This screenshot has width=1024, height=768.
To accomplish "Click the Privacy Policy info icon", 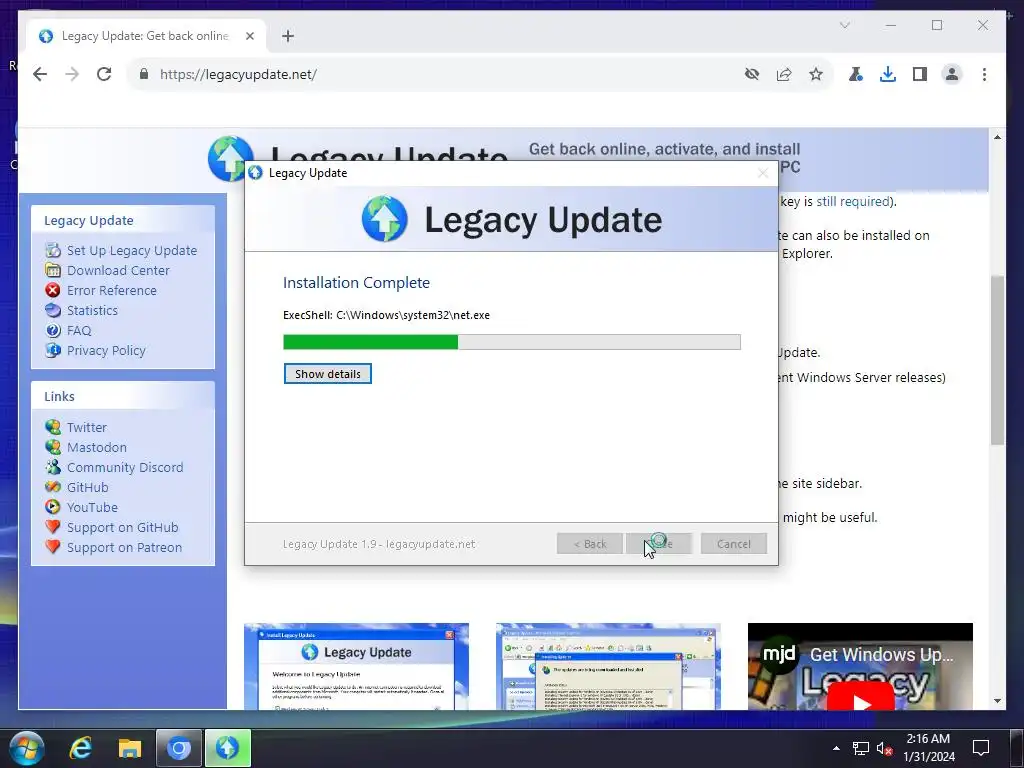I will (53, 350).
